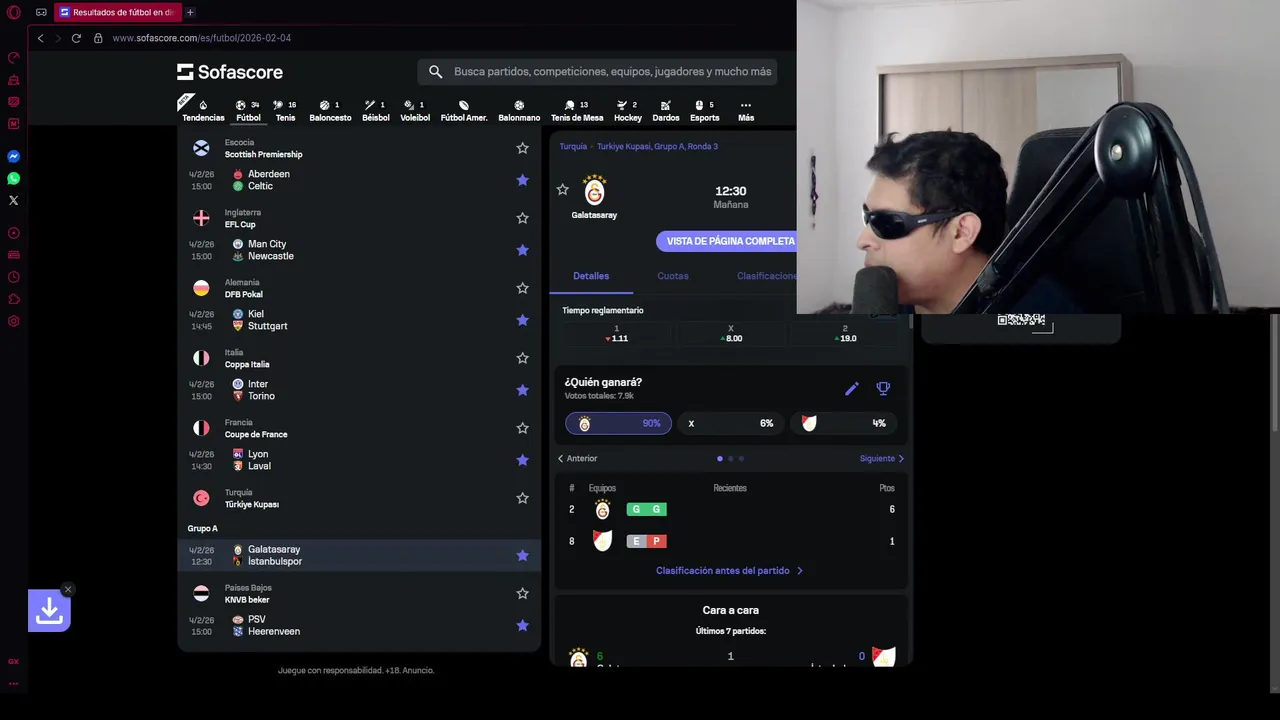Open settings gear icon in sidebar
Screen dimensions: 1280x720
[x=14, y=321]
